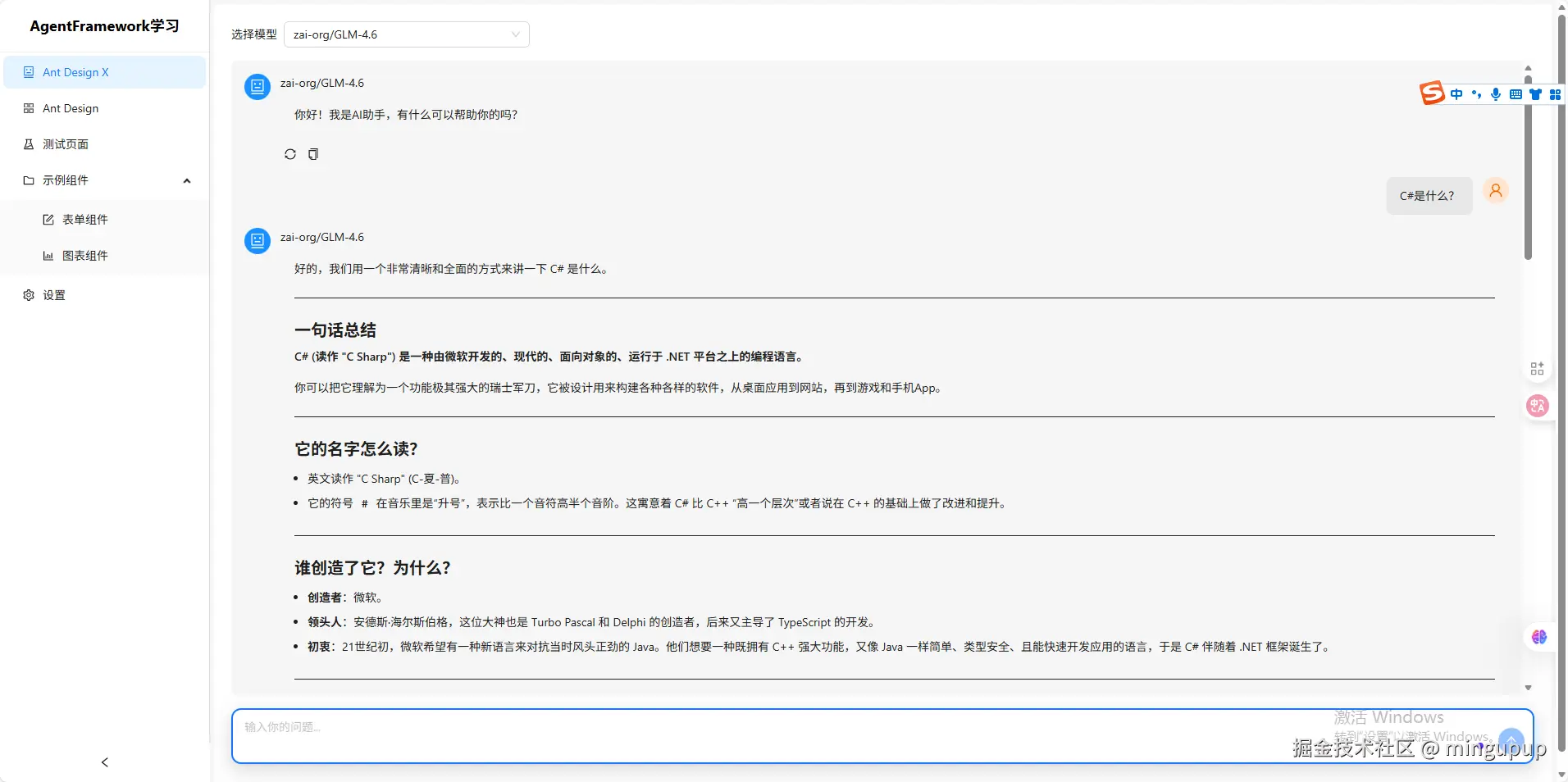Image resolution: width=1568 pixels, height=782 pixels.
Task: Regenerate the greeting message with refresh icon
Action: pyautogui.click(x=290, y=154)
